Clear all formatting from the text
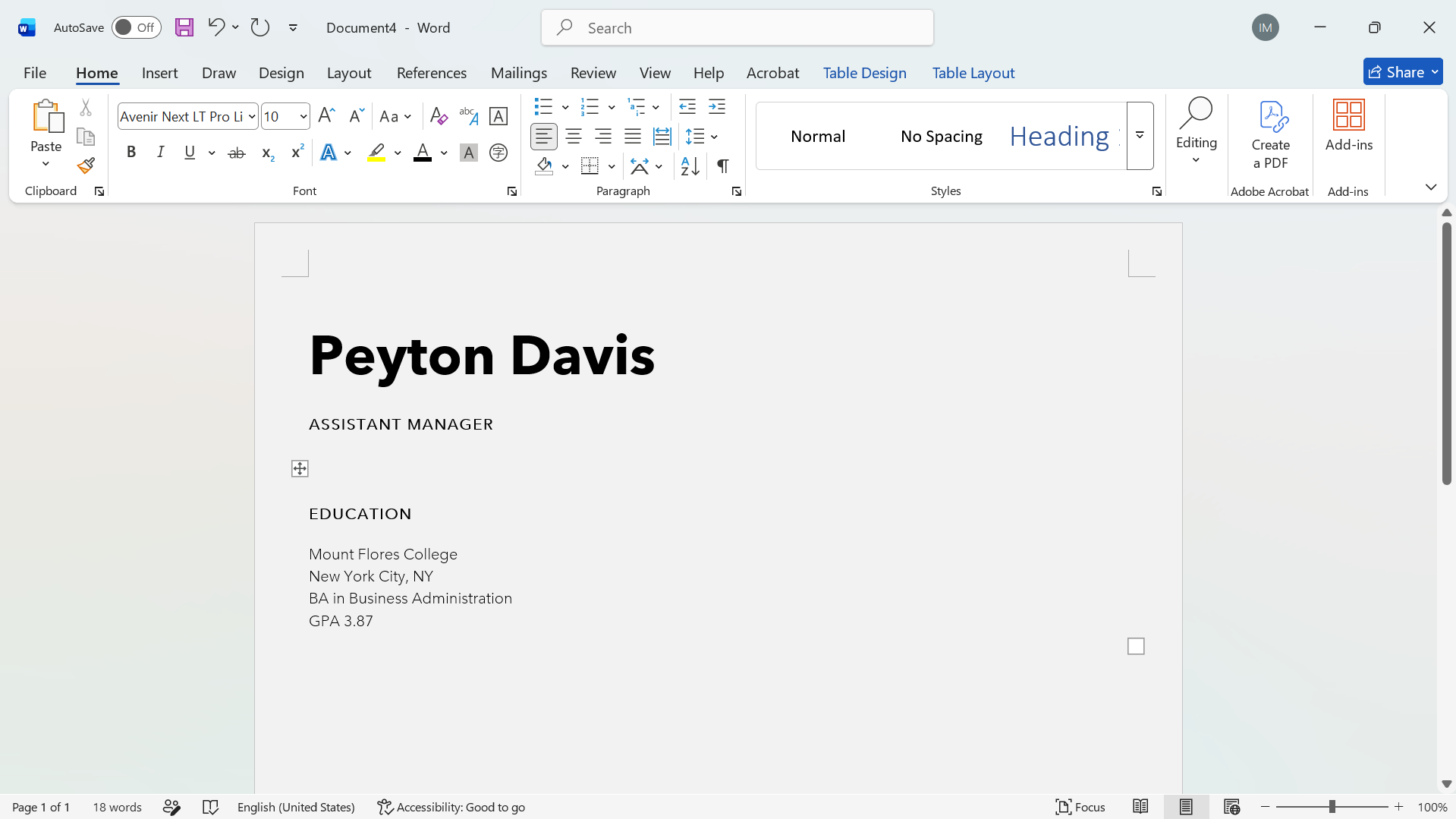The height and width of the screenshot is (819, 1456). click(439, 116)
